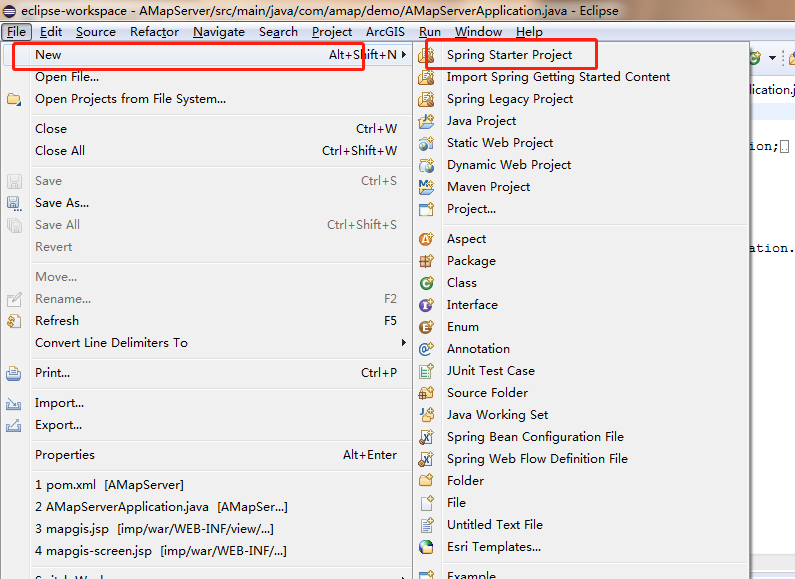
Task: Click the Enum icon
Action: tap(426, 327)
